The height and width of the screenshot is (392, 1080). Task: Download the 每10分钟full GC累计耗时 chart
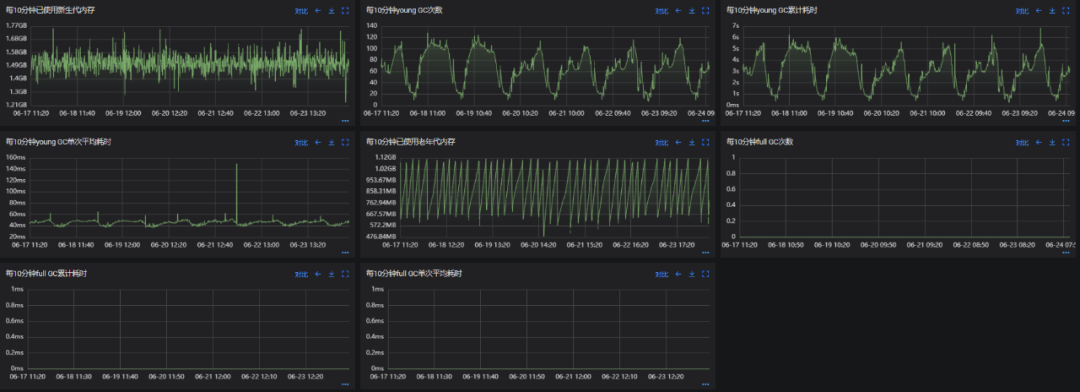coord(331,274)
